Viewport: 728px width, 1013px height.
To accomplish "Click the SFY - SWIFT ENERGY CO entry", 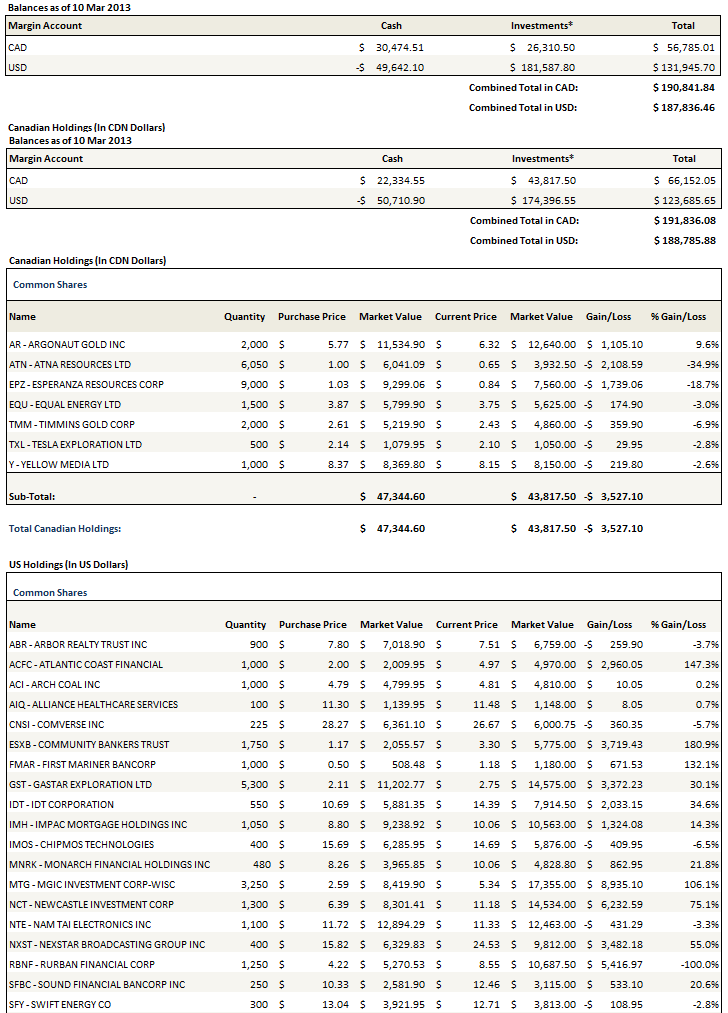I will click(59, 1004).
